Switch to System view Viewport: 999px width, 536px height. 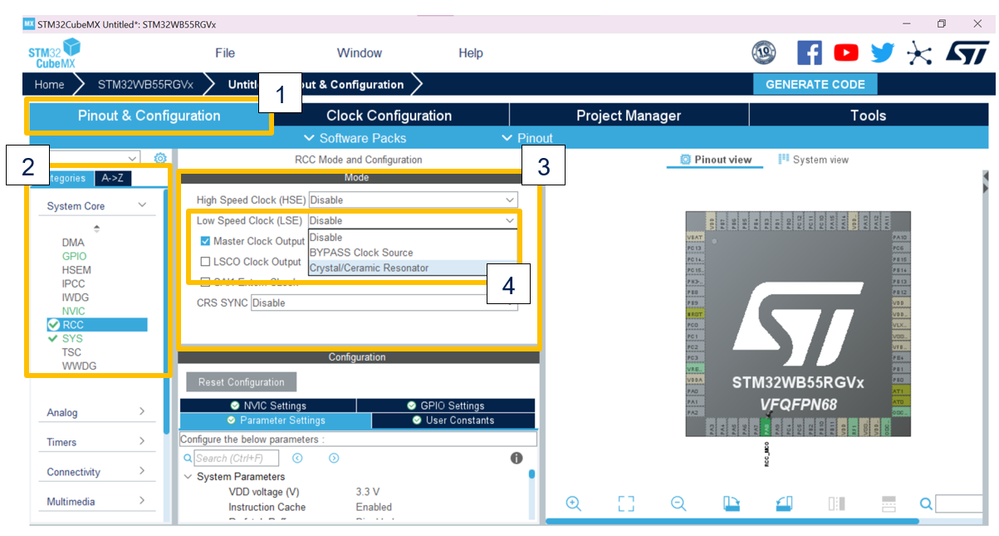[814, 159]
